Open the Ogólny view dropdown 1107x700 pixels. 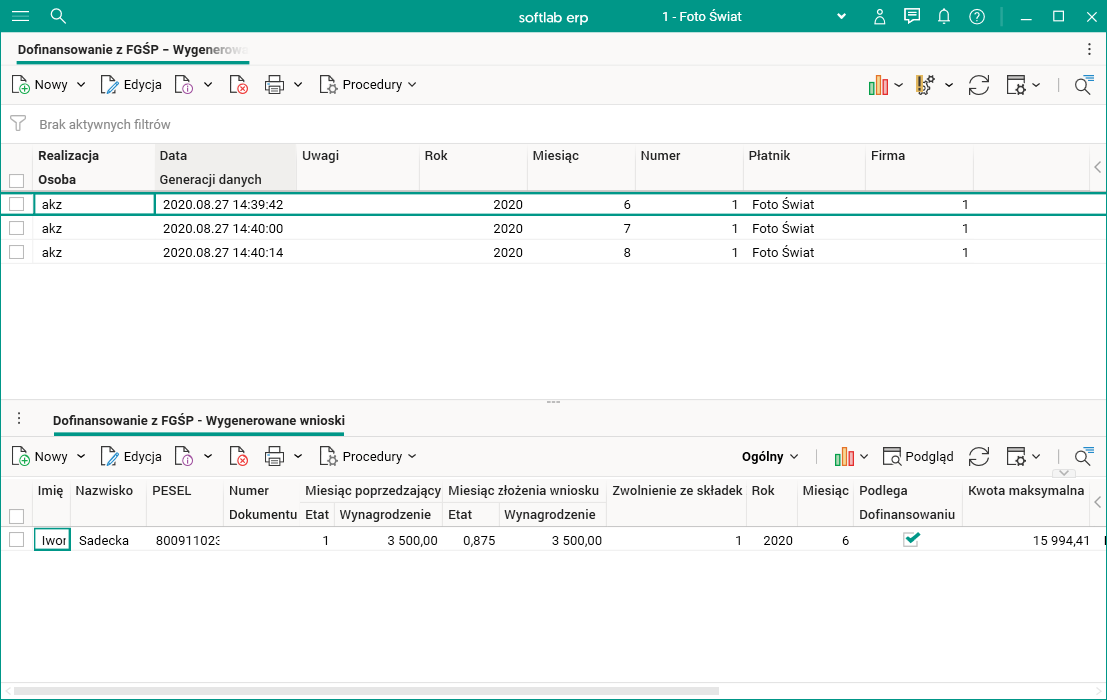(770, 457)
